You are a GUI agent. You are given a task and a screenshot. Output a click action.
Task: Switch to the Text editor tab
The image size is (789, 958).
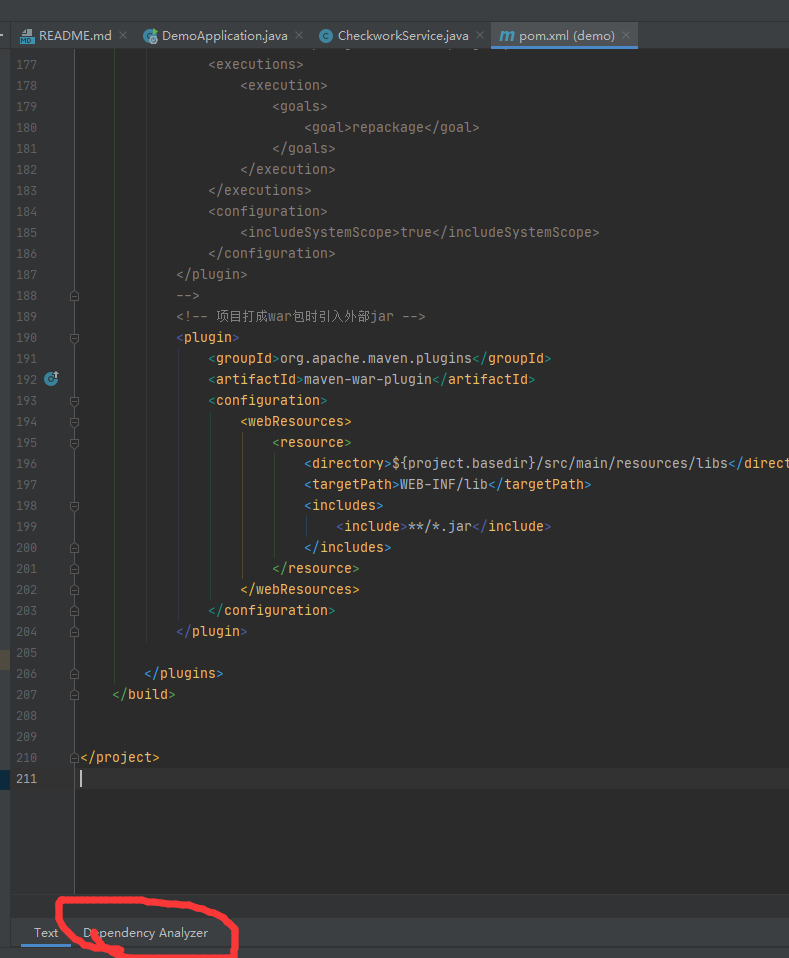click(x=46, y=933)
